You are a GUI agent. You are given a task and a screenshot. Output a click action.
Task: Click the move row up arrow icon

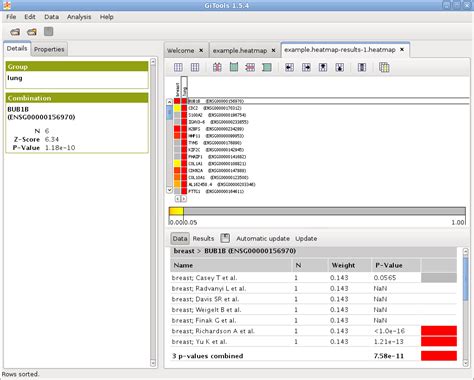click(323, 68)
